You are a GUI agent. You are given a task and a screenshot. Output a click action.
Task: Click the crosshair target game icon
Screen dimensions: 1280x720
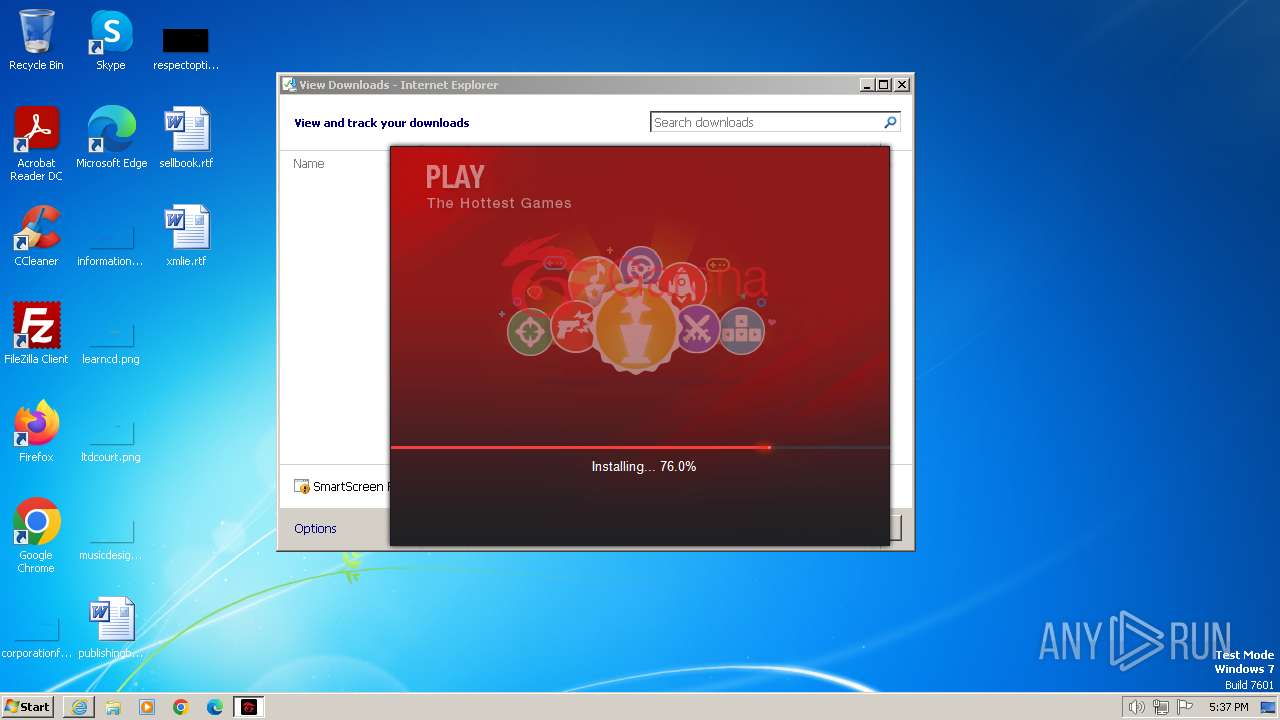pyautogui.click(x=530, y=331)
